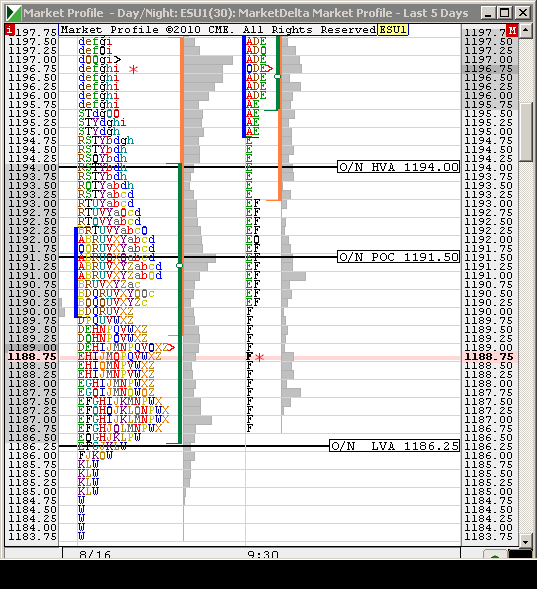Image resolution: width=537 pixels, height=589 pixels.
Task: Click the red asterisk beside the 1188.75 F column
Action: click(259, 357)
